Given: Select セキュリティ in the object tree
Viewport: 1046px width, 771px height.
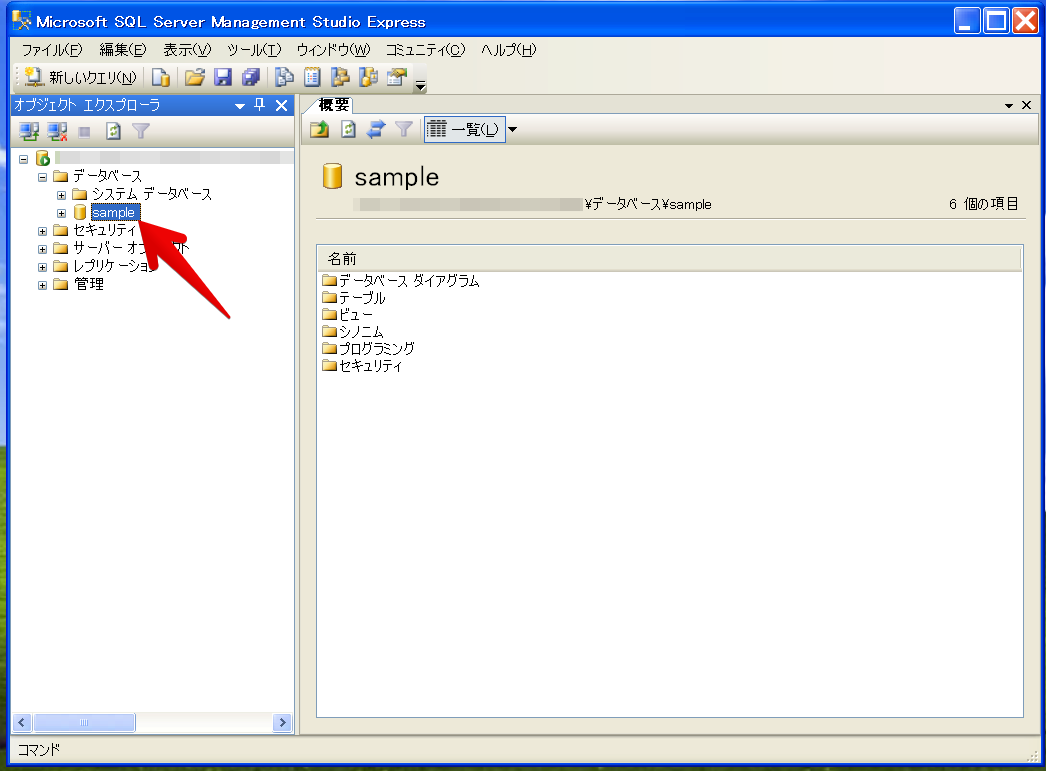Looking at the screenshot, I should [105, 230].
